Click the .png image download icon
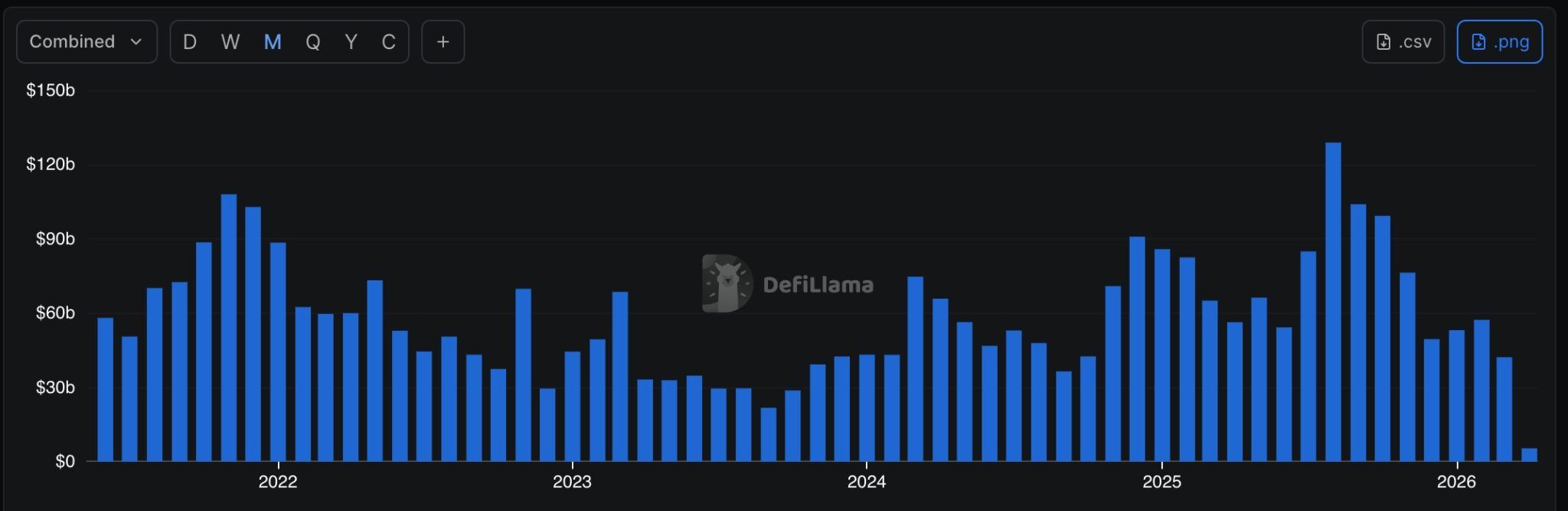1568x511 pixels. click(x=1478, y=42)
